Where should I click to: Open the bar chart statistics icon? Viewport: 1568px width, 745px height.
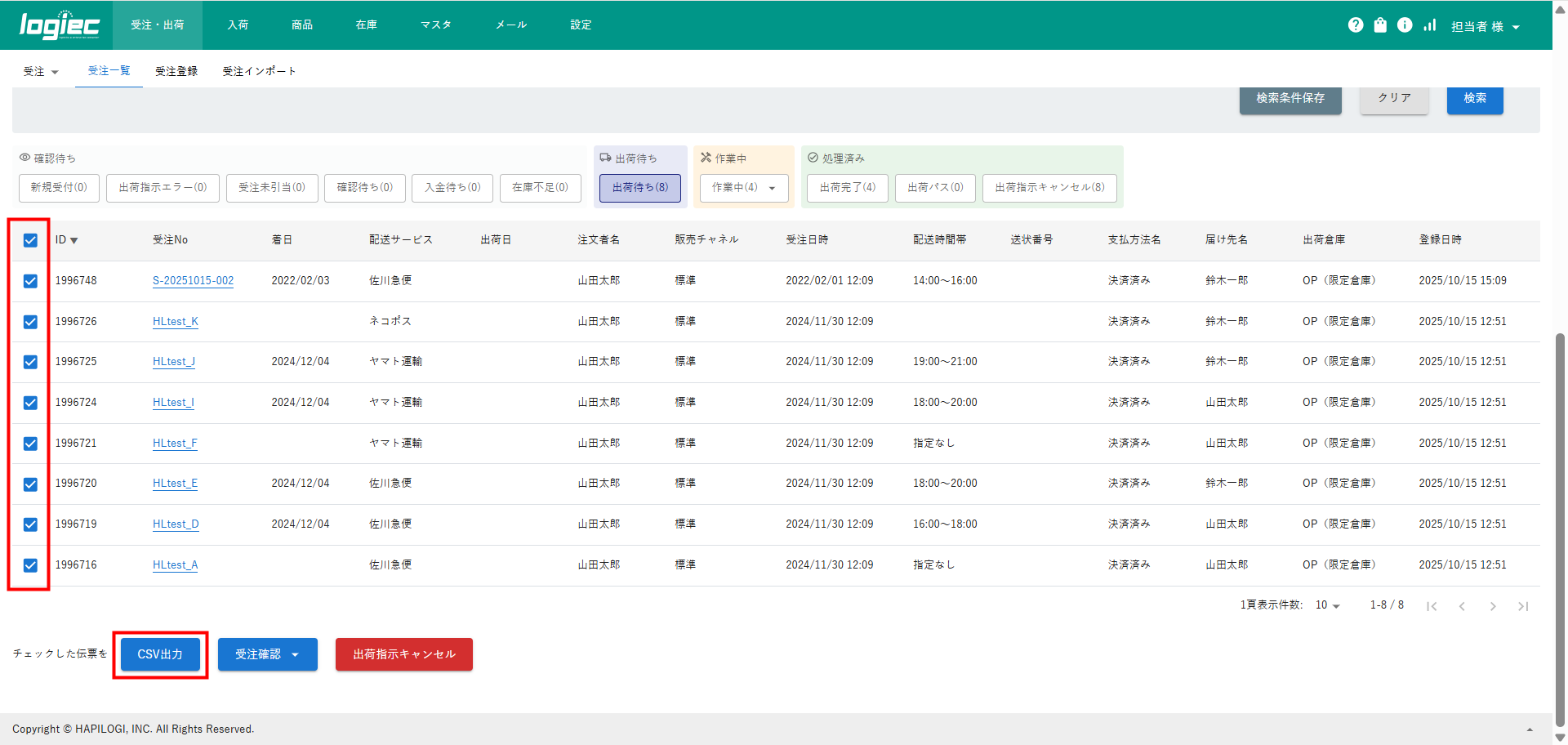click(x=1429, y=25)
